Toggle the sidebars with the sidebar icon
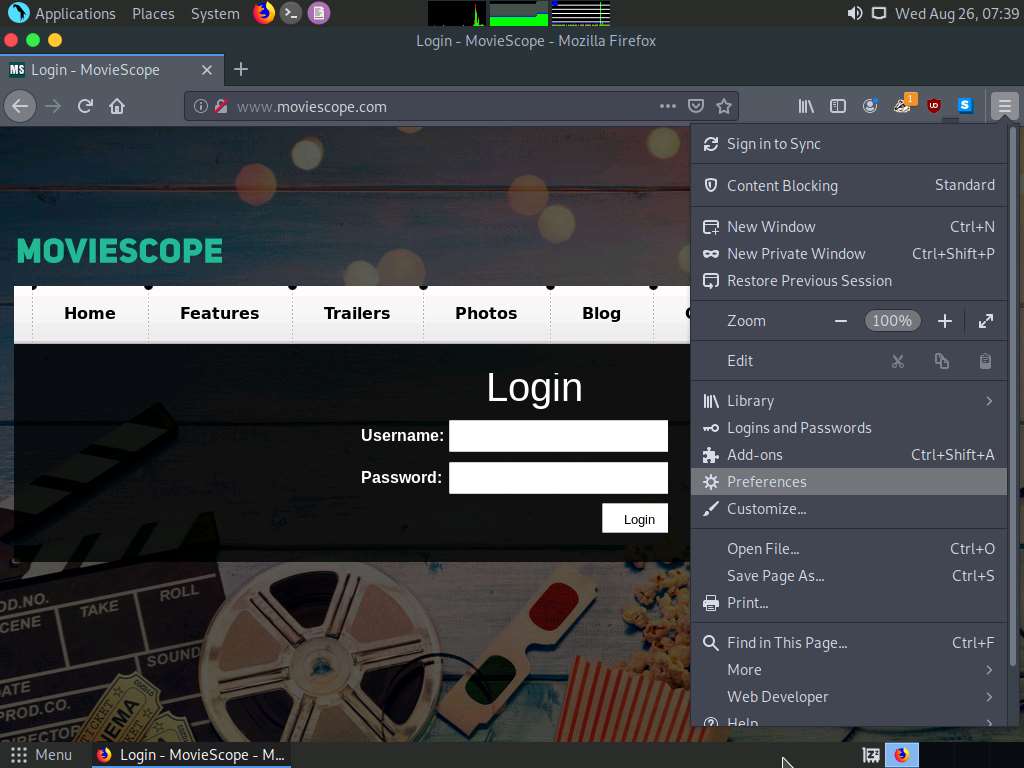This screenshot has height=768, width=1024. pos(838,105)
